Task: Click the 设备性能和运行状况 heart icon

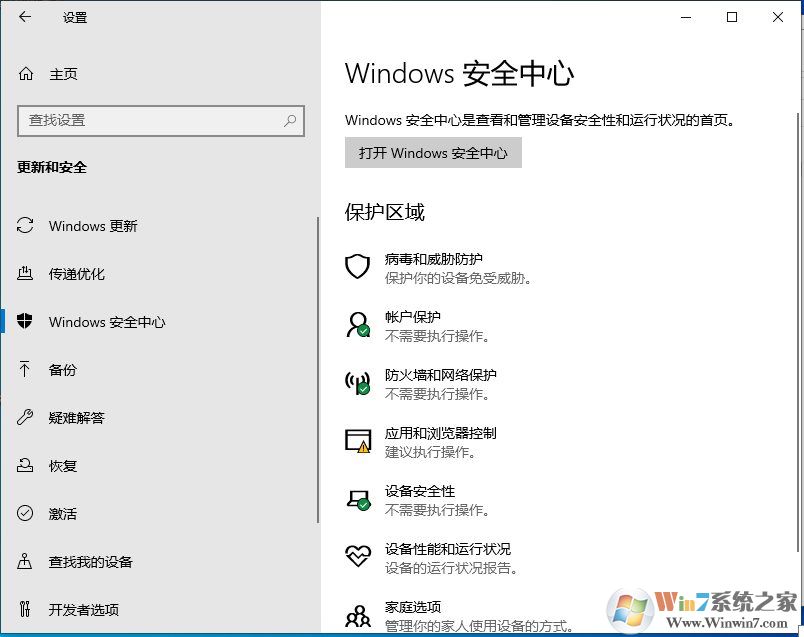Action: [x=357, y=556]
